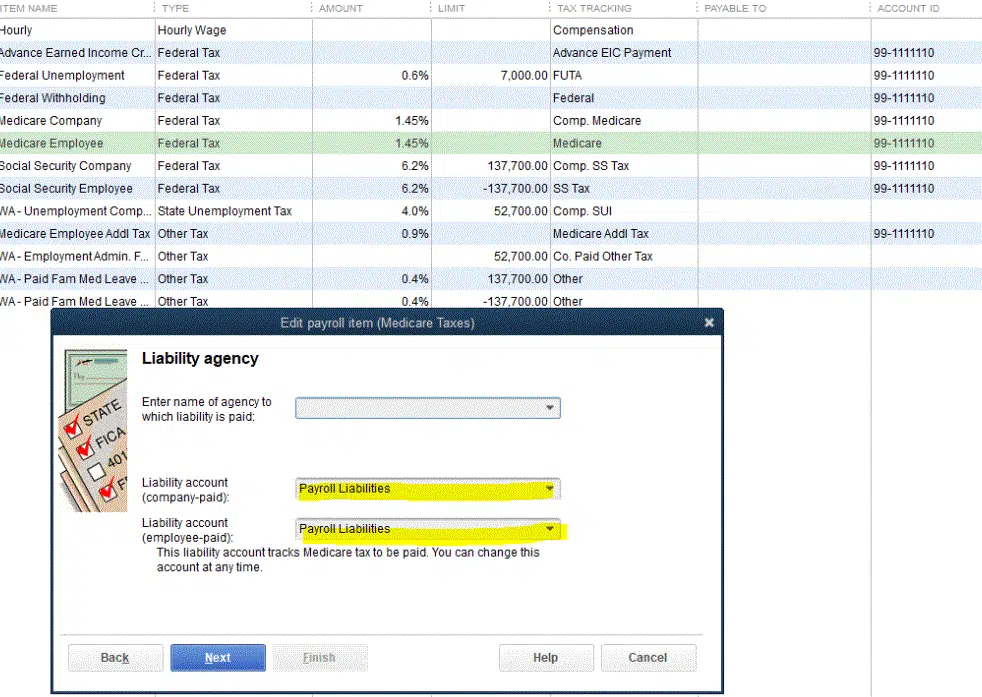Expand the company-paid Payroll Liabilities dropdown
This screenshot has width=982, height=697.
coord(549,488)
